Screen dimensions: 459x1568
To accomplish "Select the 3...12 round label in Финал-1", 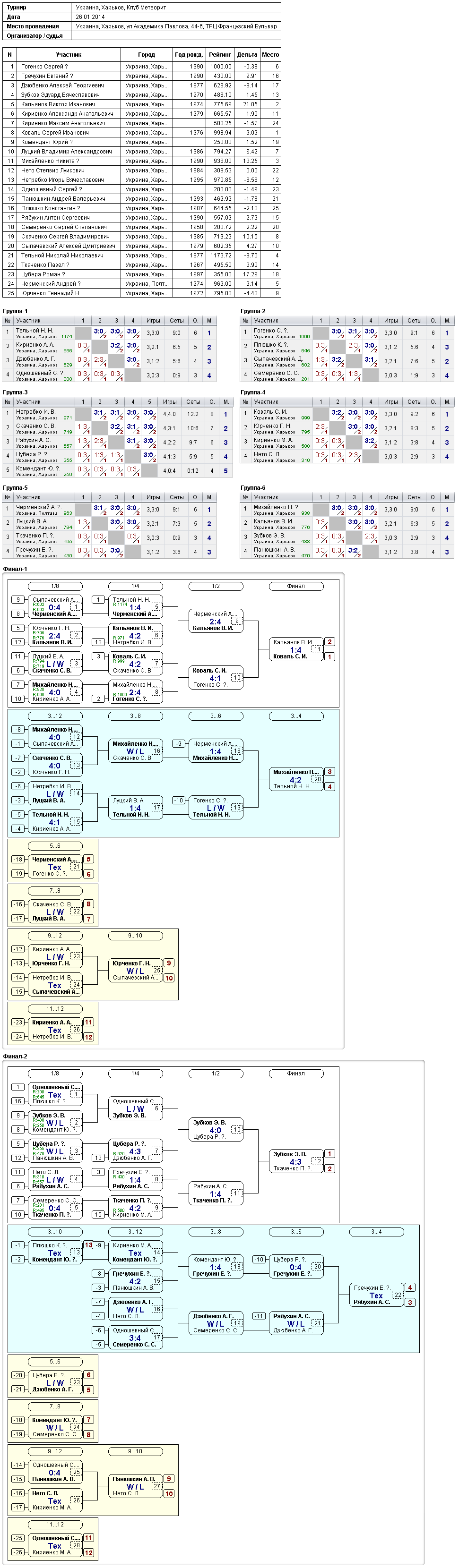I will pyautogui.click(x=55, y=716).
